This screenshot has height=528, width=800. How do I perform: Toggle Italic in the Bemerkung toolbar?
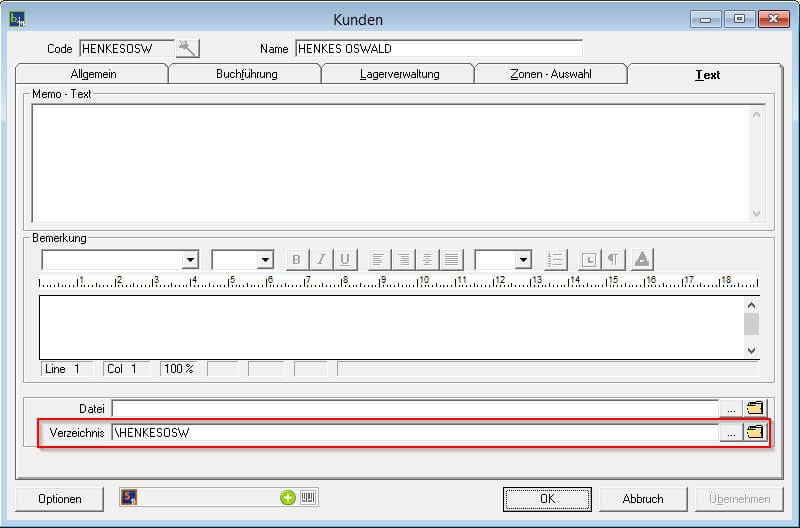pyautogui.click(x=321, y=260)
